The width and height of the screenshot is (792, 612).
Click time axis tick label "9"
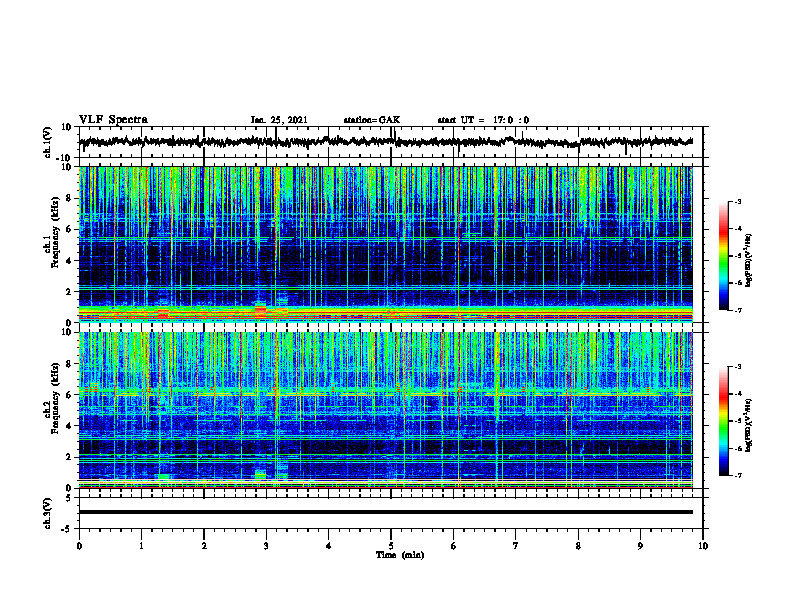[640, 546]
